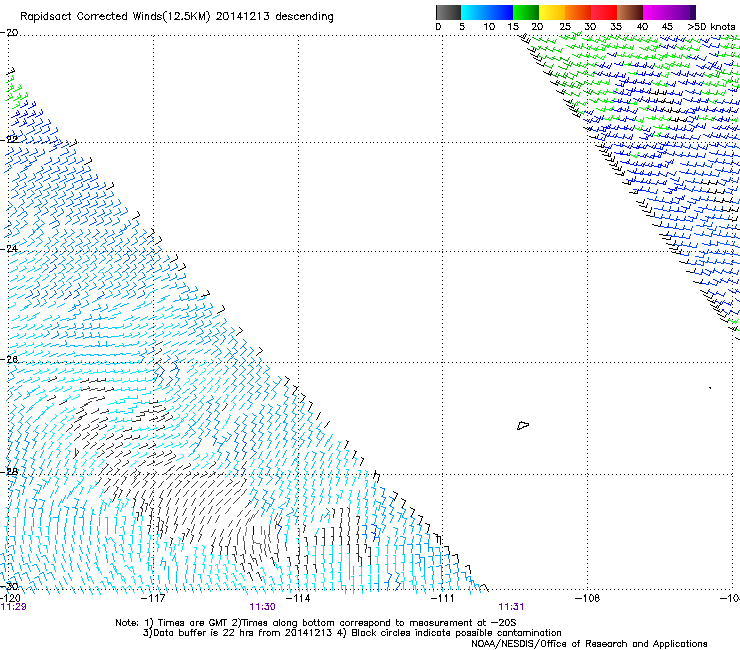Click the '-30' latitude axis label
Viewport: 740px width, 650px height.
[9, 586]
